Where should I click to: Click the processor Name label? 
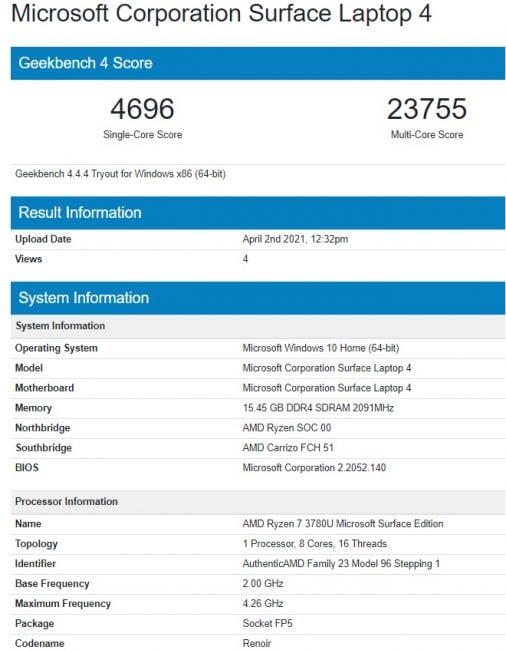tap(28, 524)
